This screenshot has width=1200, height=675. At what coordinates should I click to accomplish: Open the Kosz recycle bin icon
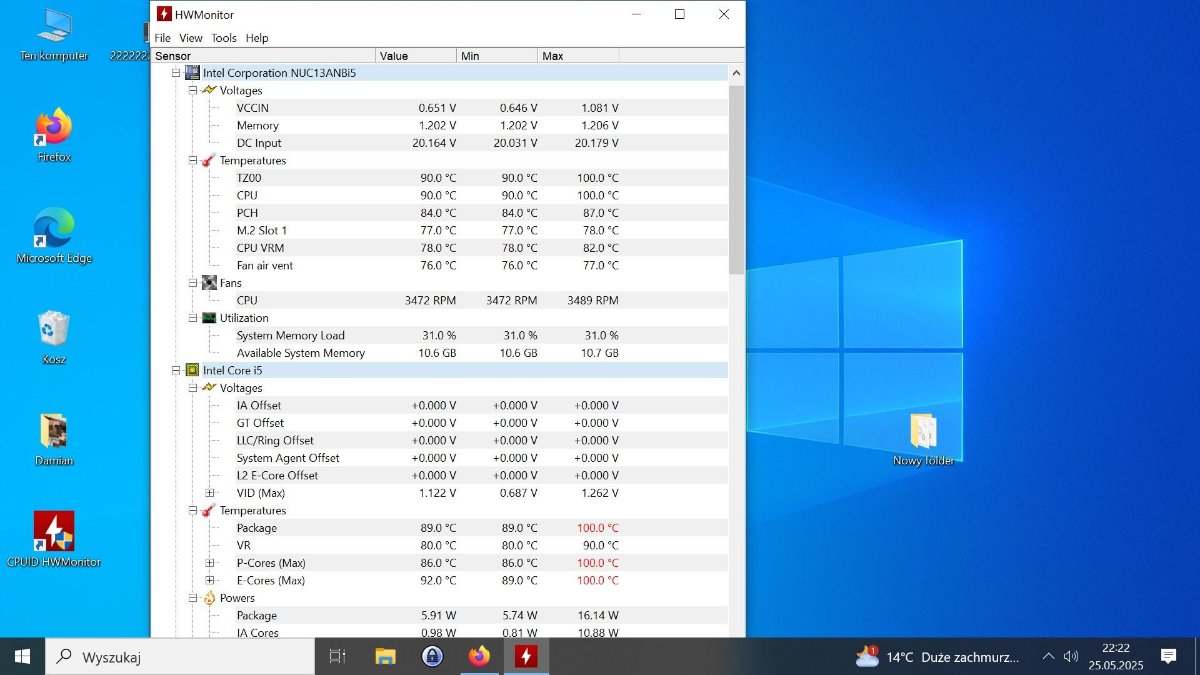54,337
